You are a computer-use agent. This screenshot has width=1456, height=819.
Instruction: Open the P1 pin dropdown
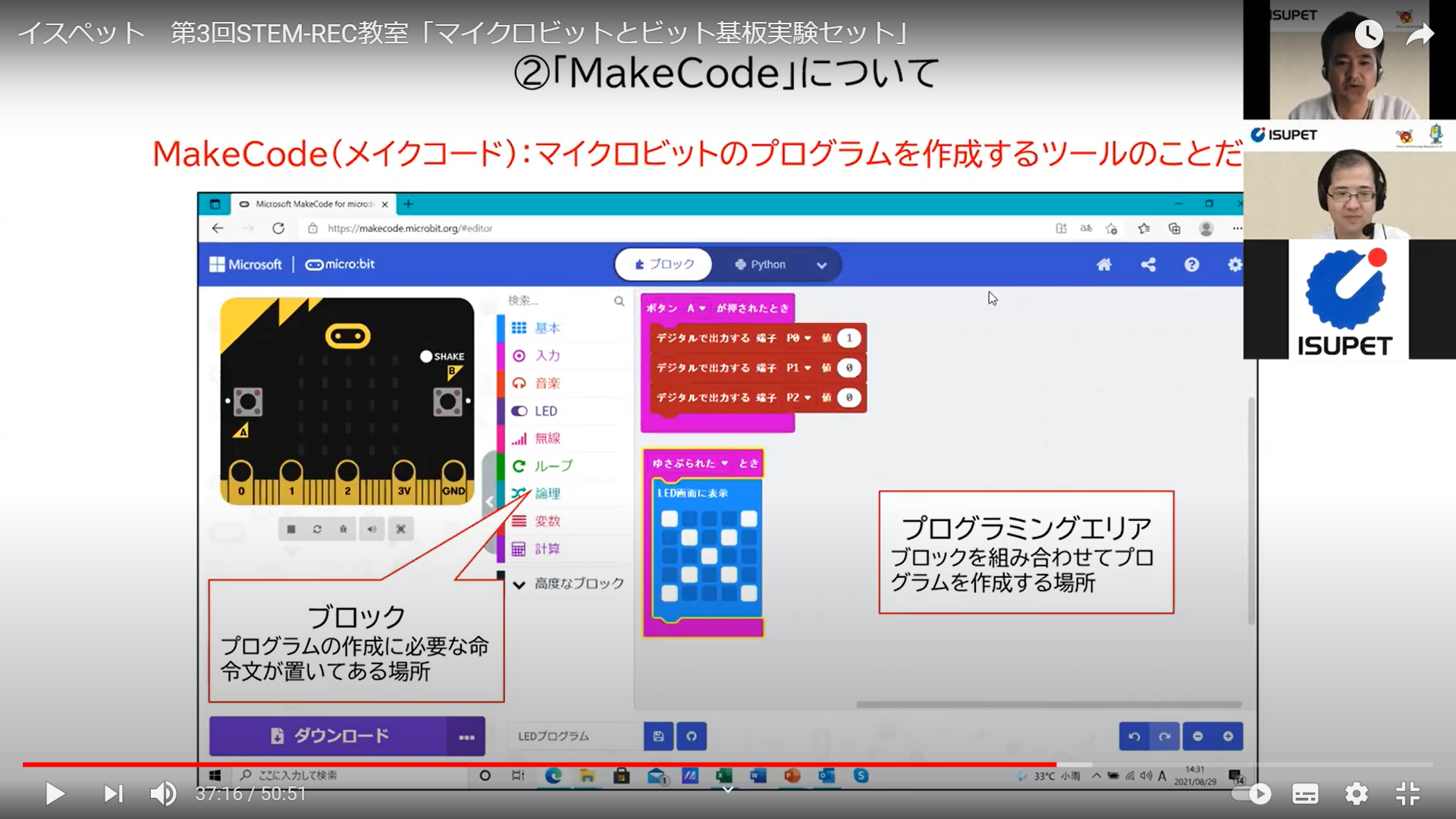[799, 368]
